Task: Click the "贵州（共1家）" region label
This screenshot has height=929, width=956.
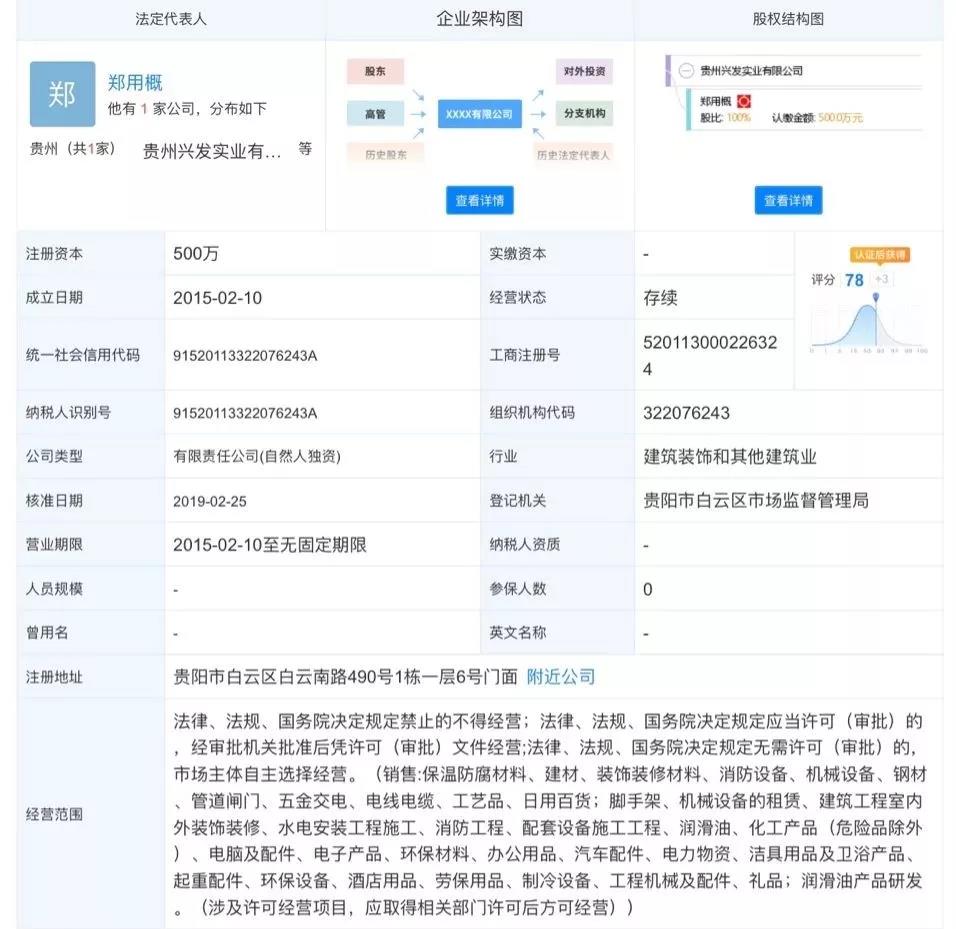Action: coord(73,148)
